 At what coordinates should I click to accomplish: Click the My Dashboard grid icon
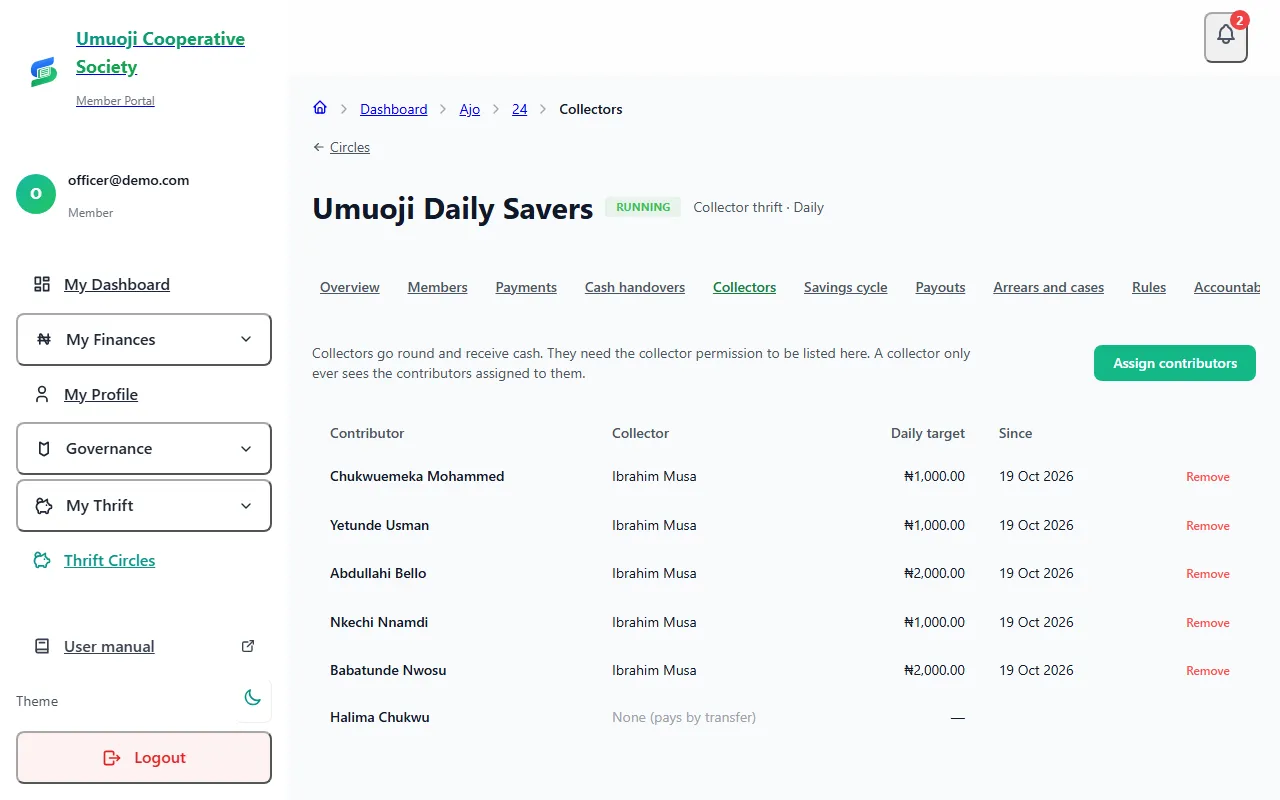tap(42, 284)
